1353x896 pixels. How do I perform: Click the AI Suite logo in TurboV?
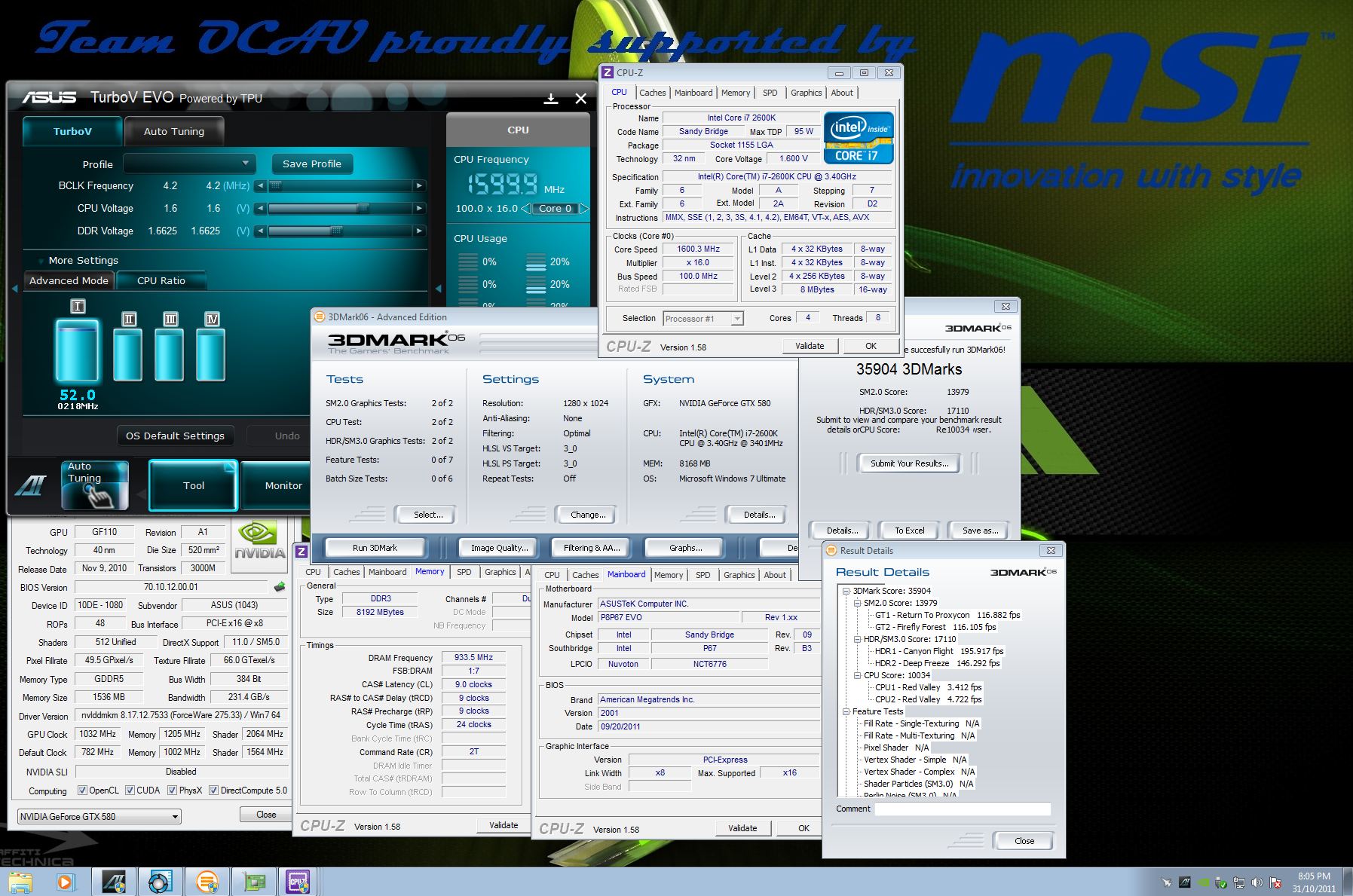(32, 486)
